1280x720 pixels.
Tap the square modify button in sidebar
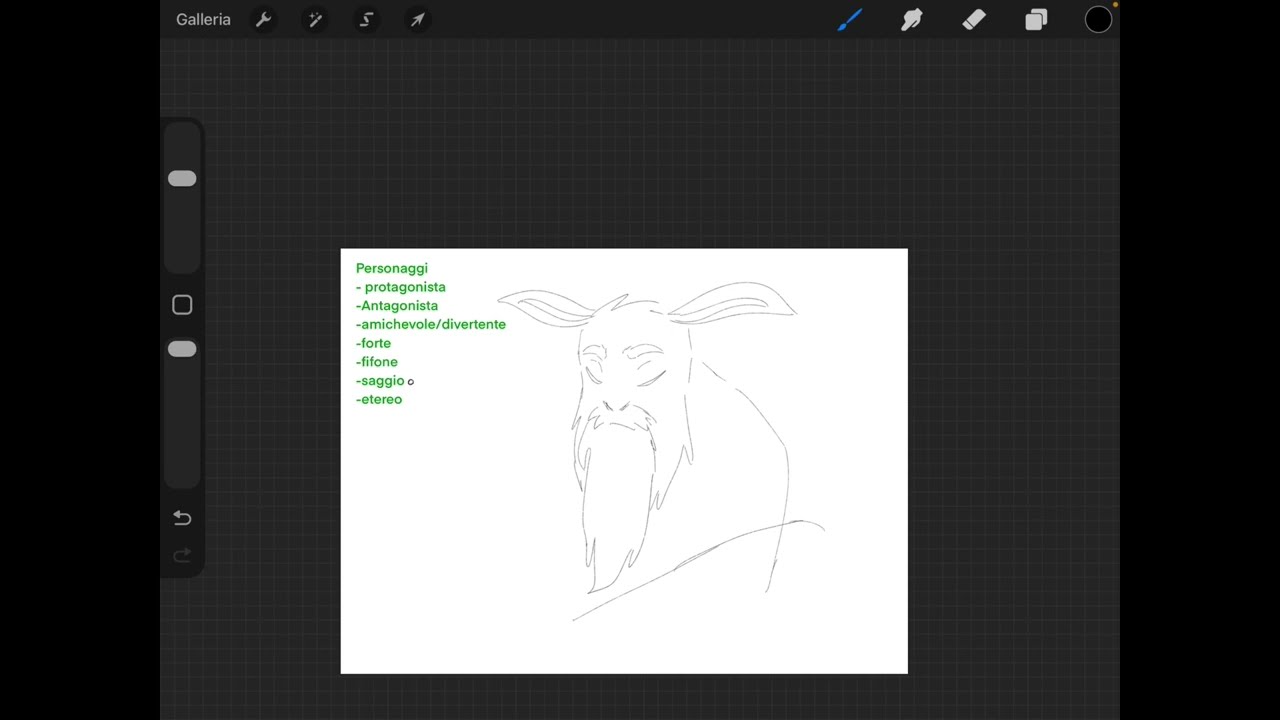(x=182, y=305)
